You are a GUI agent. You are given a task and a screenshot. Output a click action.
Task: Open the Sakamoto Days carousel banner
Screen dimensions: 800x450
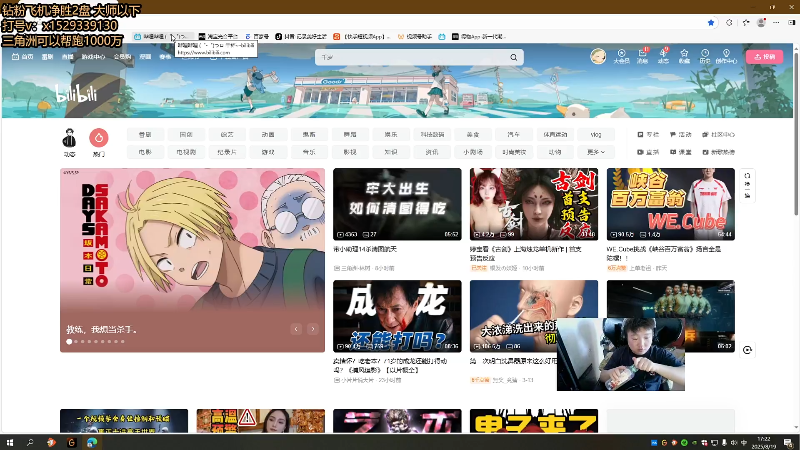click(x=192, y=260)
